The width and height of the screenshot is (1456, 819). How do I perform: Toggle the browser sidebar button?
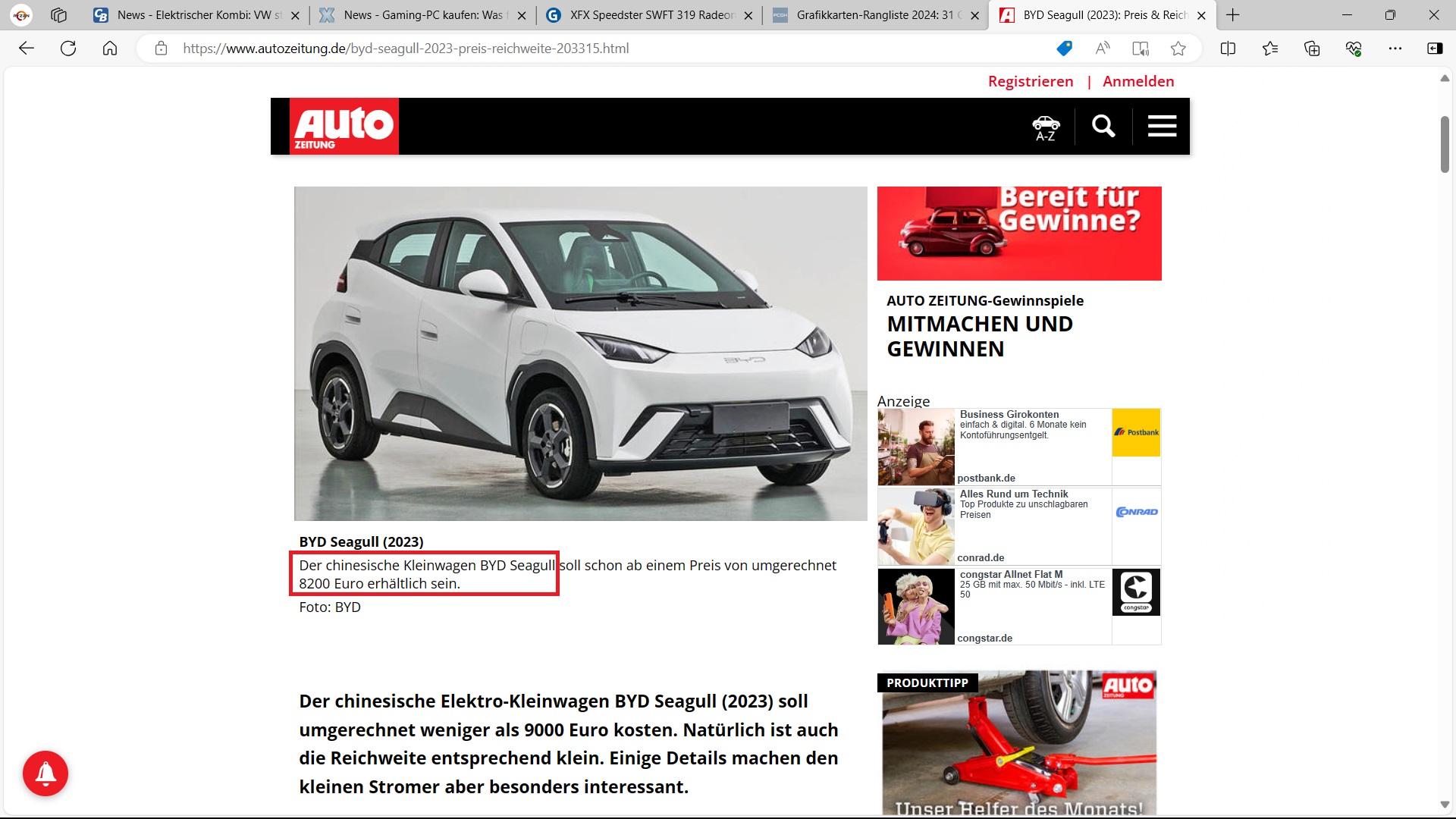(x=1435, y=49)
